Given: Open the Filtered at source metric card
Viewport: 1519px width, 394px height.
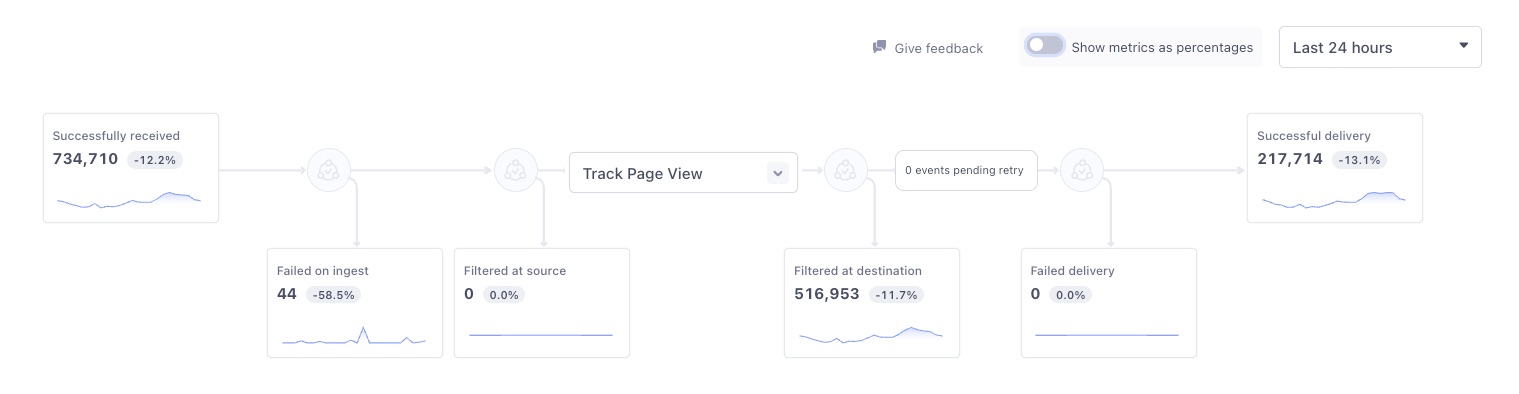Looking at the screenshot, I should tap(542, 302).
